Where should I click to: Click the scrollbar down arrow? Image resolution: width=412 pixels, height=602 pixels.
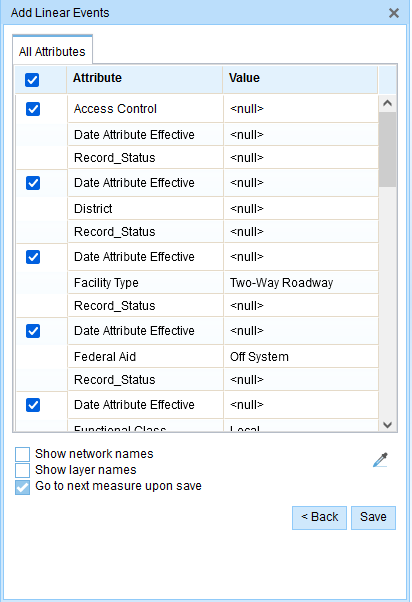click(x=387, y=425)
